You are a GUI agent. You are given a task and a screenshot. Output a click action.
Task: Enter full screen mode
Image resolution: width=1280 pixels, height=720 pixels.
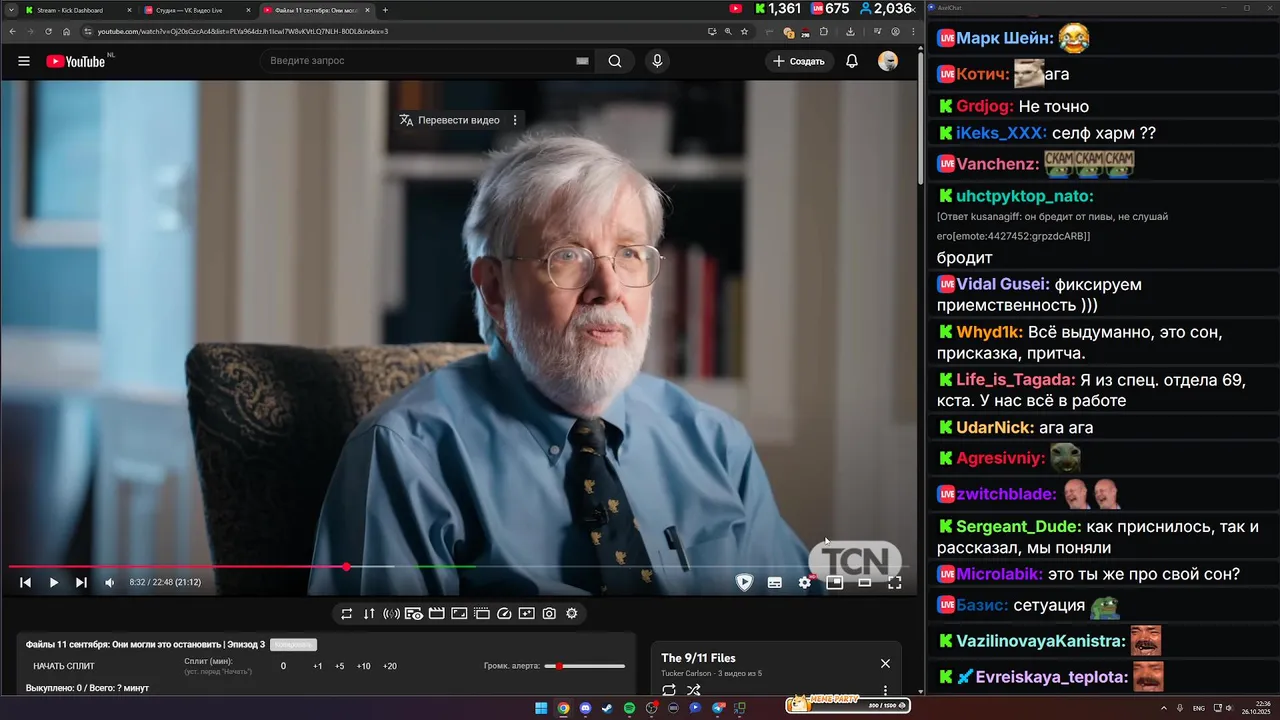(x=895, y=582)
